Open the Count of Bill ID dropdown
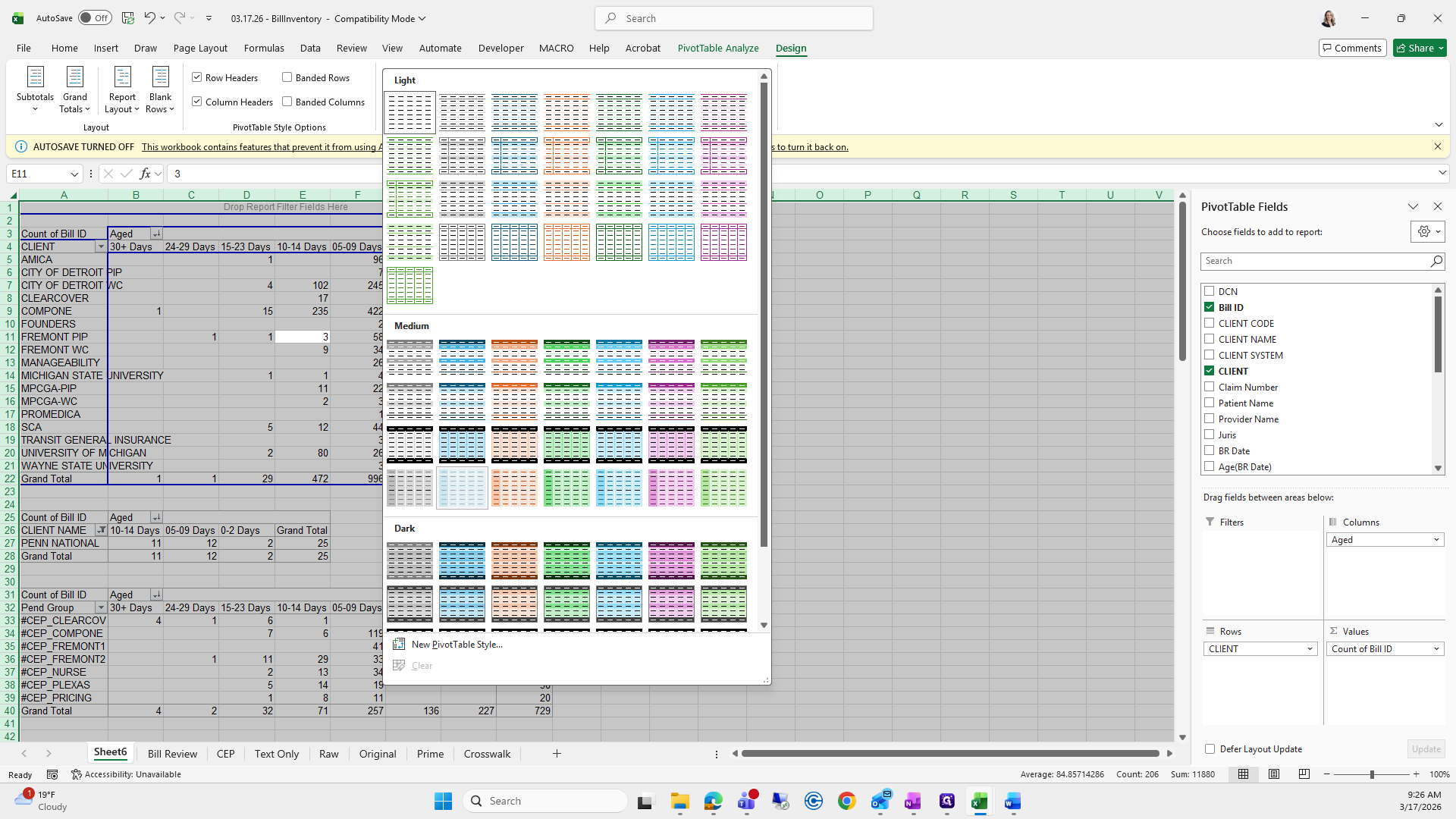Image resolution: width=1456 pixels, height=819 pixels. pos(1436,649)
